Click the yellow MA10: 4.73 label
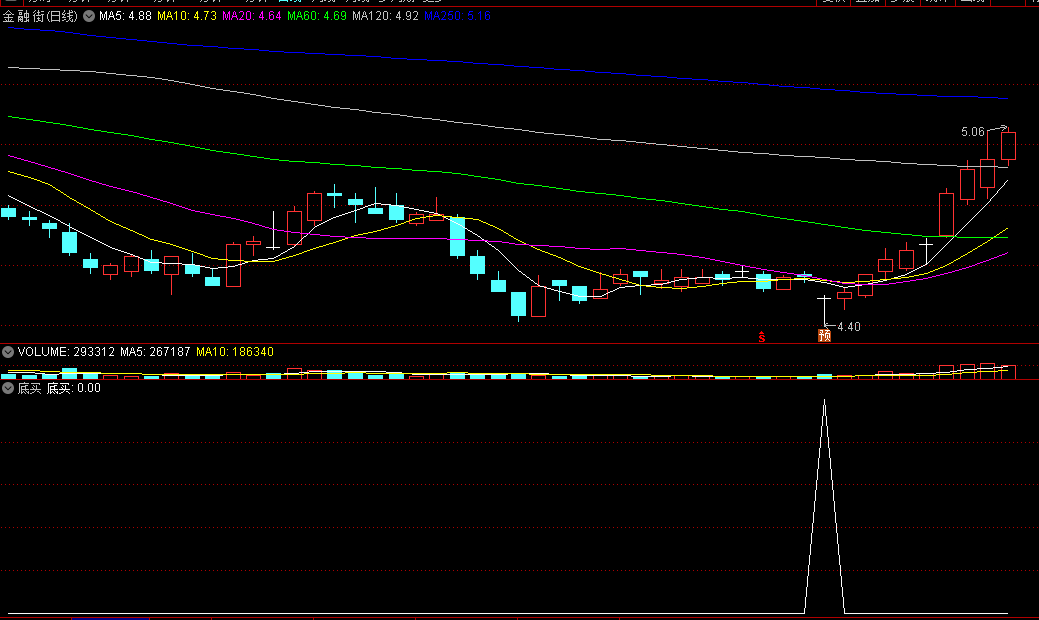This screenshot has height=620, width=1039. pyautogui.click(x=187, y=16)
